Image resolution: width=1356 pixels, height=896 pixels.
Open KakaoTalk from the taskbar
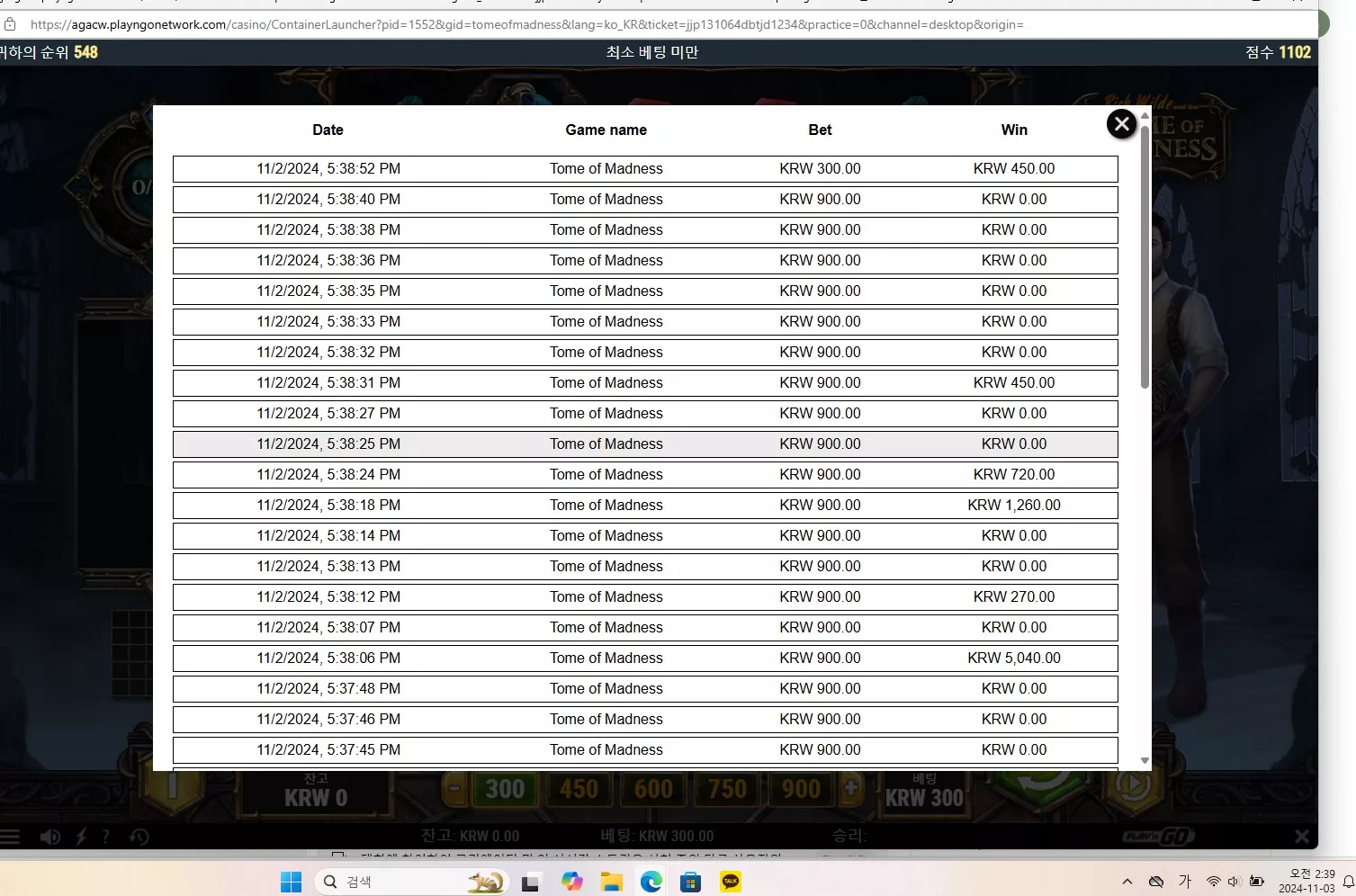point(731,882)
